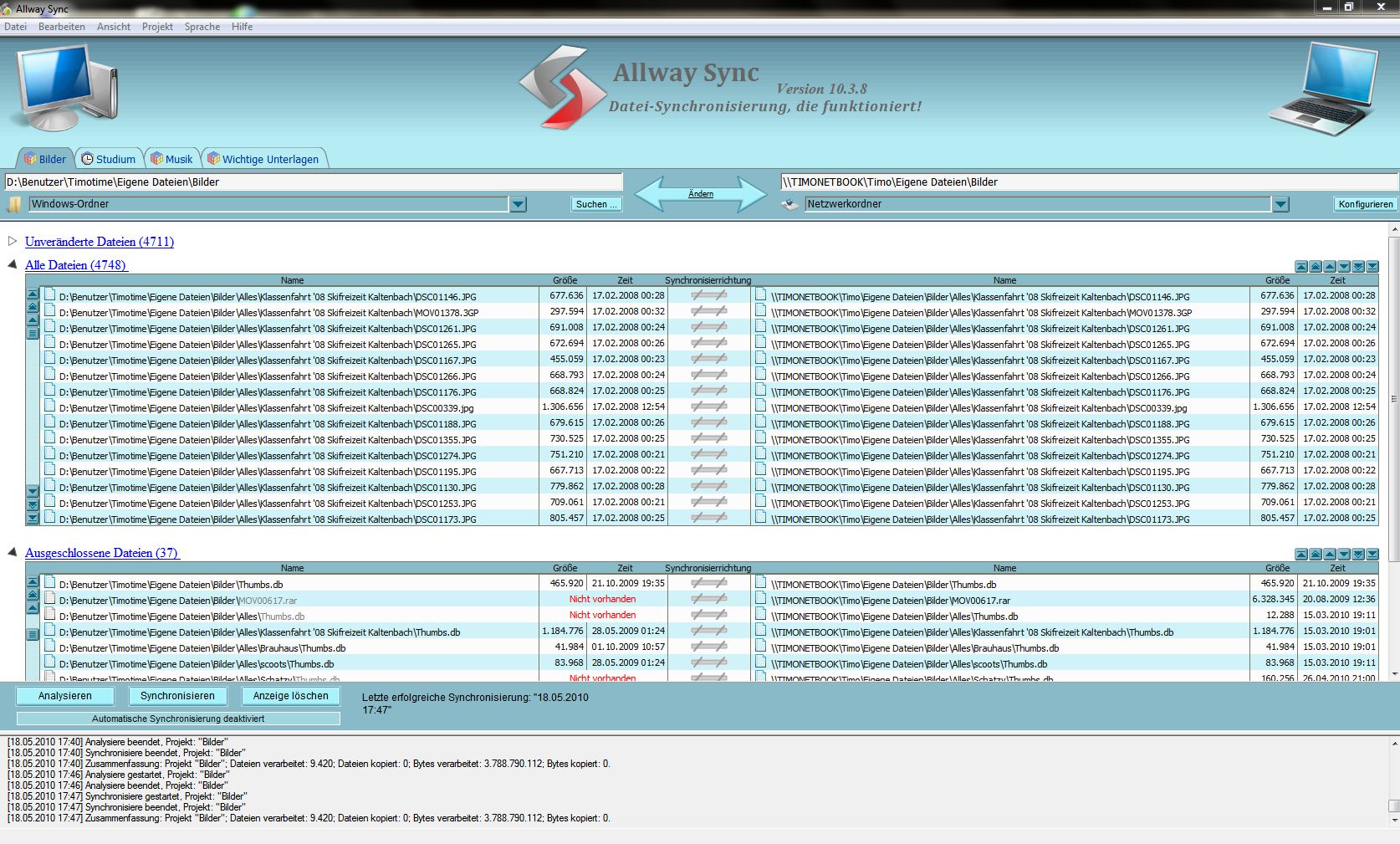Page up in Alle Dateien list (top-right double-up arrow)

coord(1316,267)
